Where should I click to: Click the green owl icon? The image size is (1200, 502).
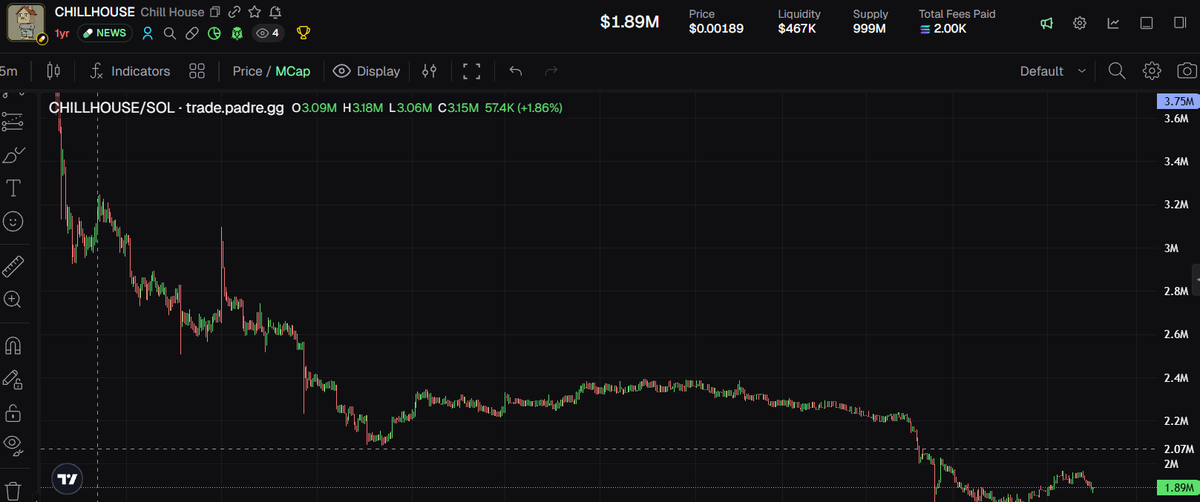tap(236, 33)
